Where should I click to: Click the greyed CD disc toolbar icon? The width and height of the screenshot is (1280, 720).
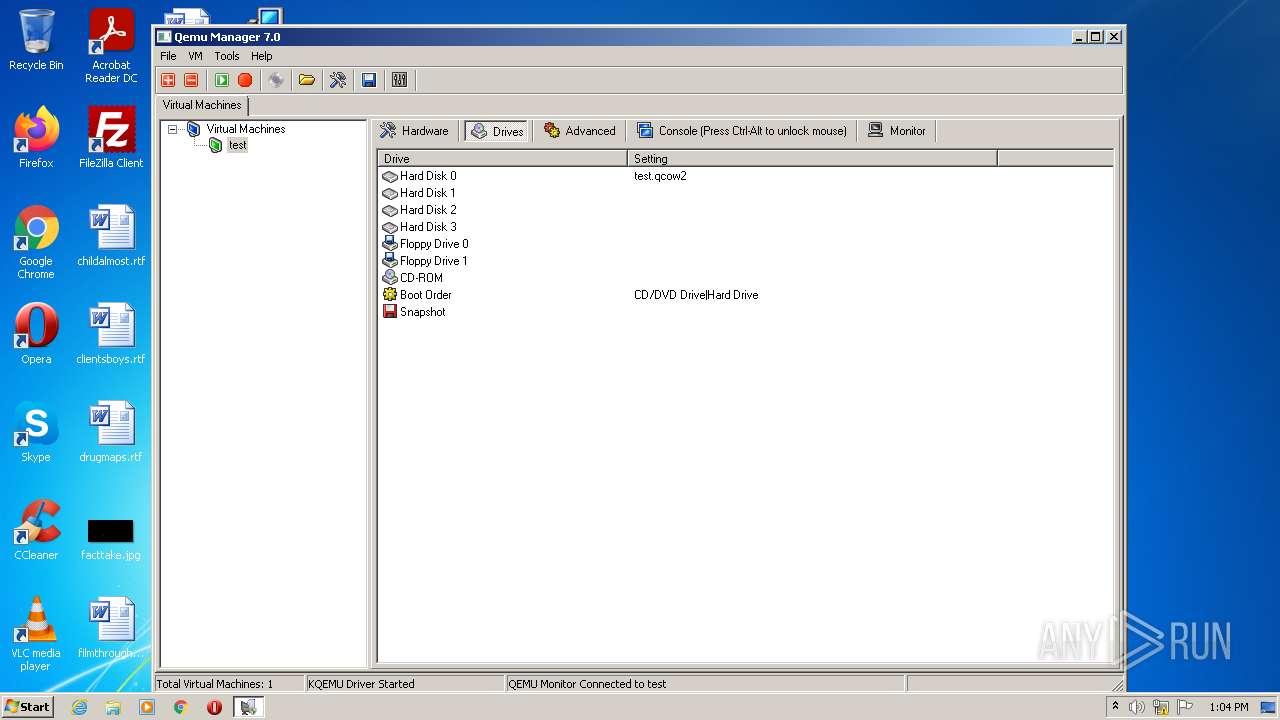(x=276, y=80)
